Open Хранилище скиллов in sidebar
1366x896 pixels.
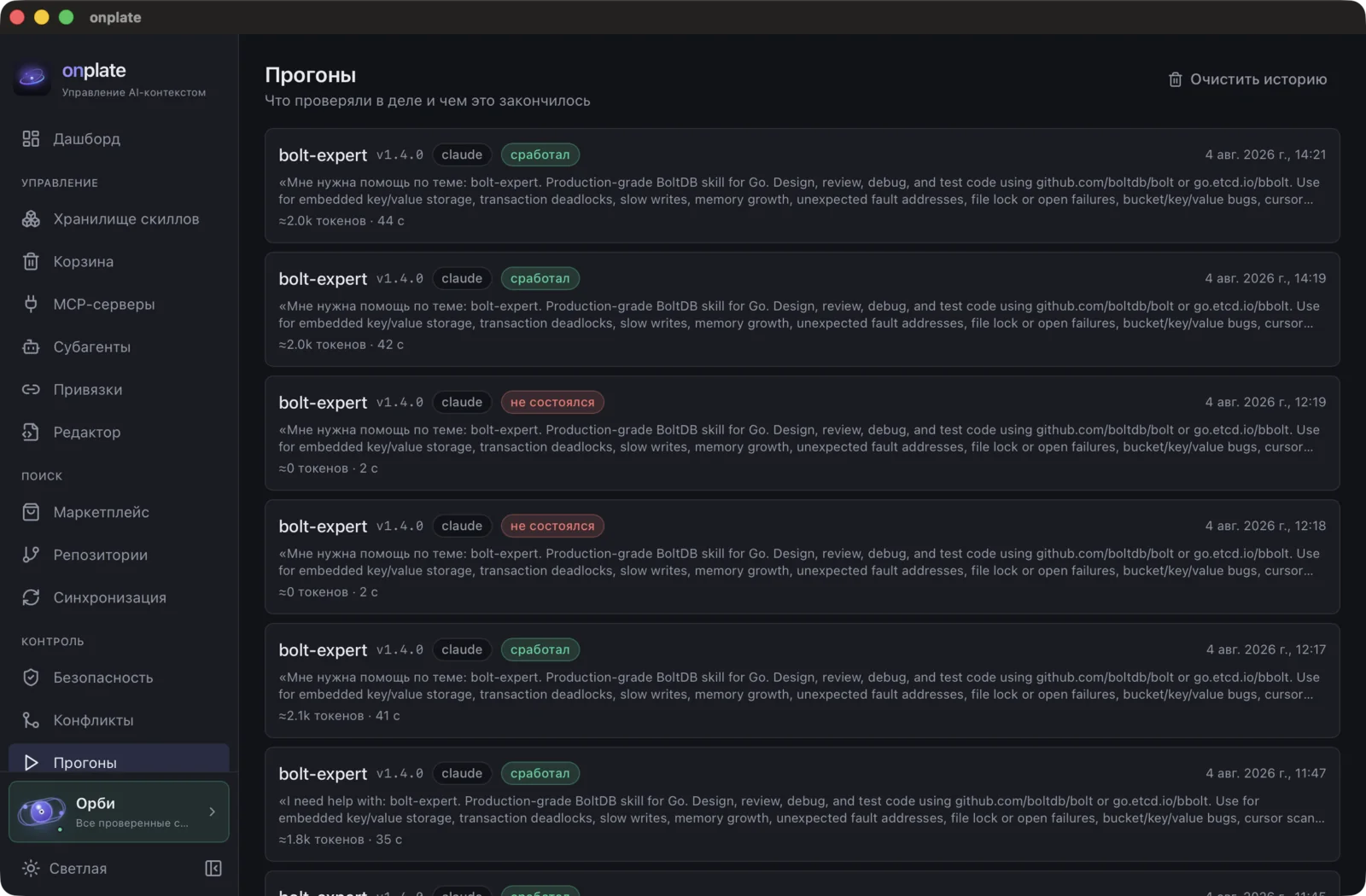(x=119, y=219)
